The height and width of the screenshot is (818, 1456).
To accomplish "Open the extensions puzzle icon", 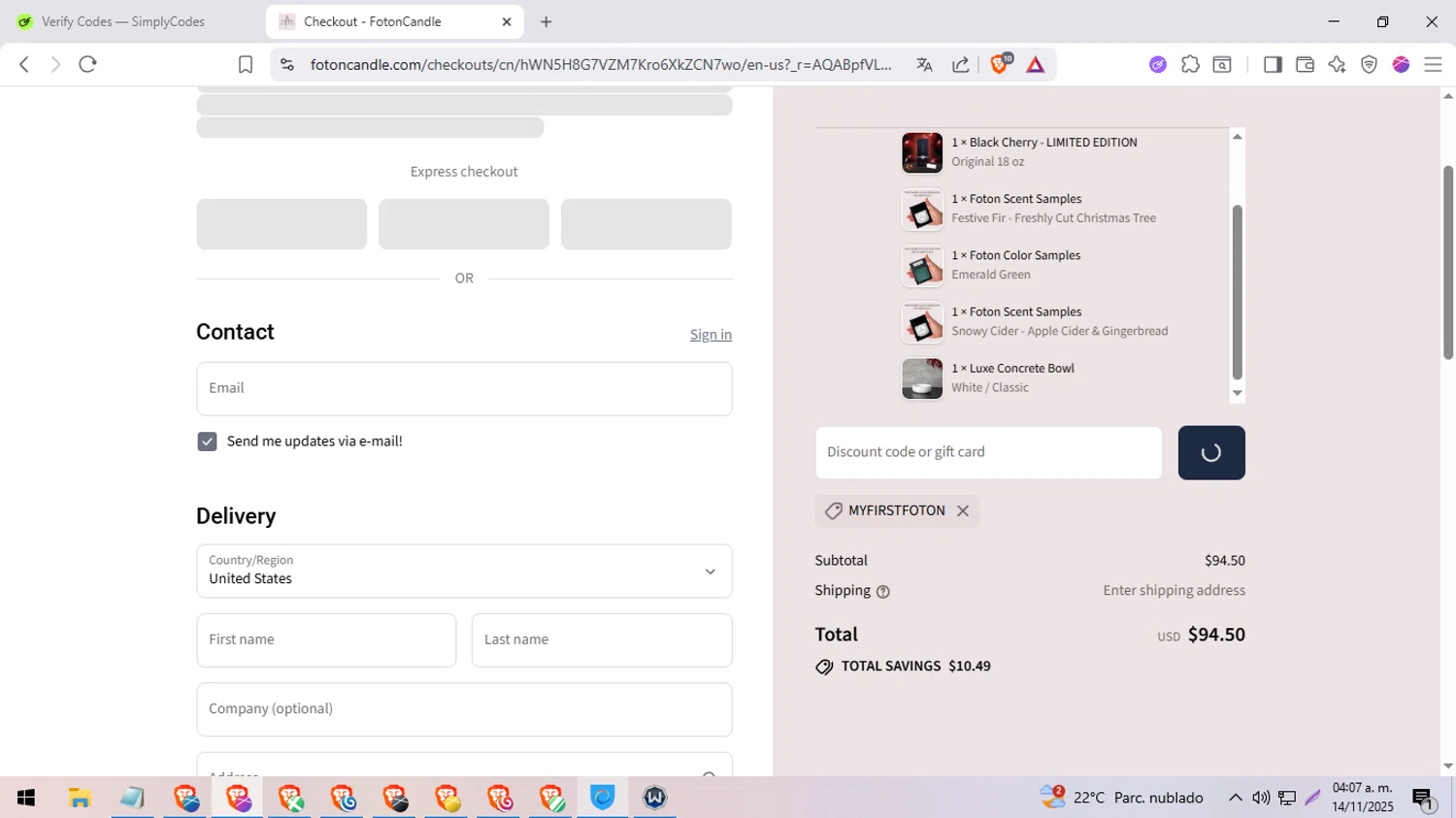I will coord(1190,64).
